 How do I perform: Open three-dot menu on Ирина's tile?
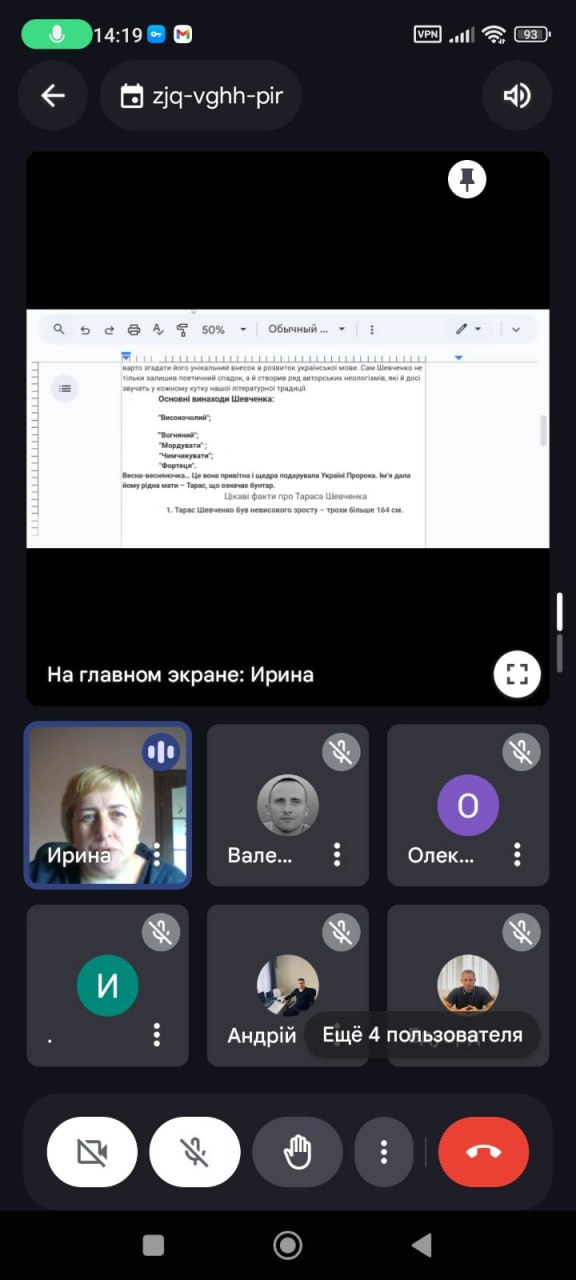click(156, 855)
